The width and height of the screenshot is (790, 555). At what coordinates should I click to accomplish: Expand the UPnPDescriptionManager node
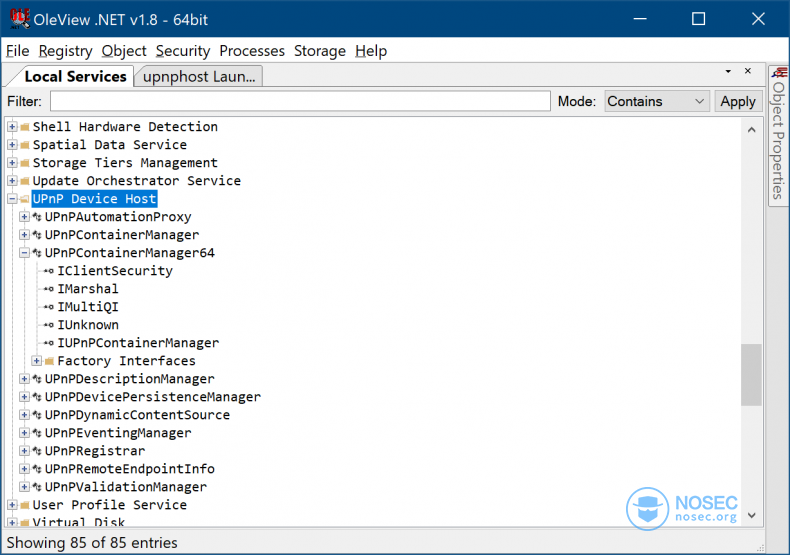point(24,379)
